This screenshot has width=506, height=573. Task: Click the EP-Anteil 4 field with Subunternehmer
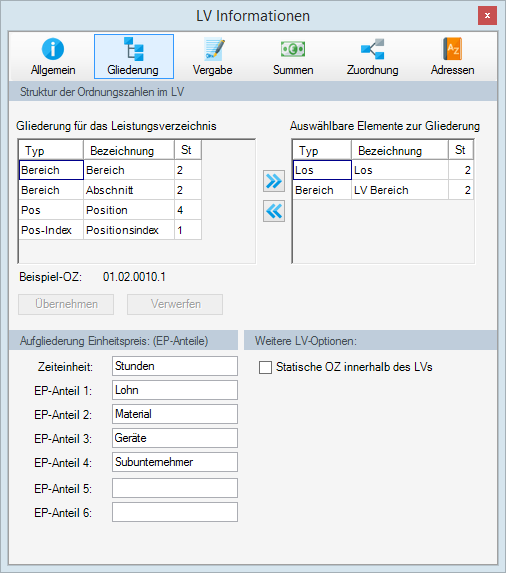(x=175, y=462)
